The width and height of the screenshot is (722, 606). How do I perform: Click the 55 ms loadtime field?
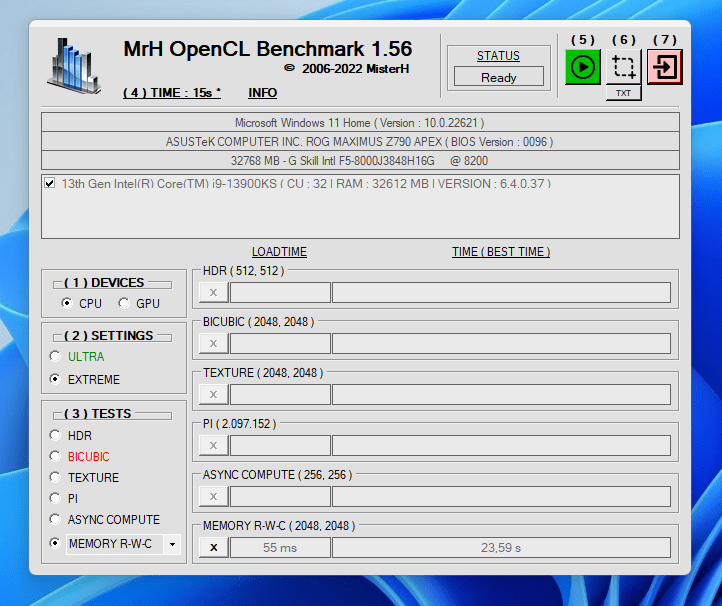(x=280, y=548)
